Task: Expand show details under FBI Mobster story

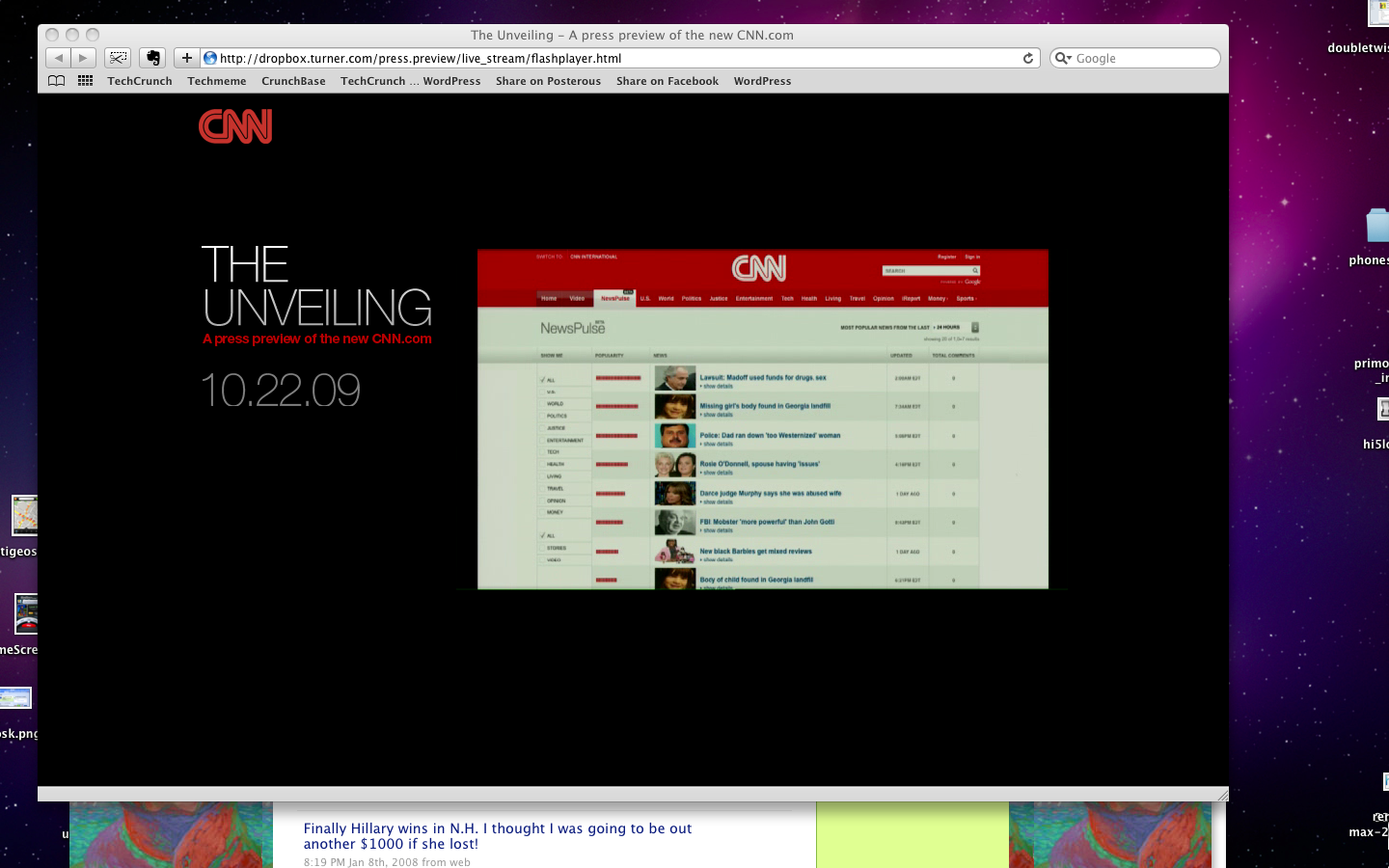Action: [x=717, y=530]
